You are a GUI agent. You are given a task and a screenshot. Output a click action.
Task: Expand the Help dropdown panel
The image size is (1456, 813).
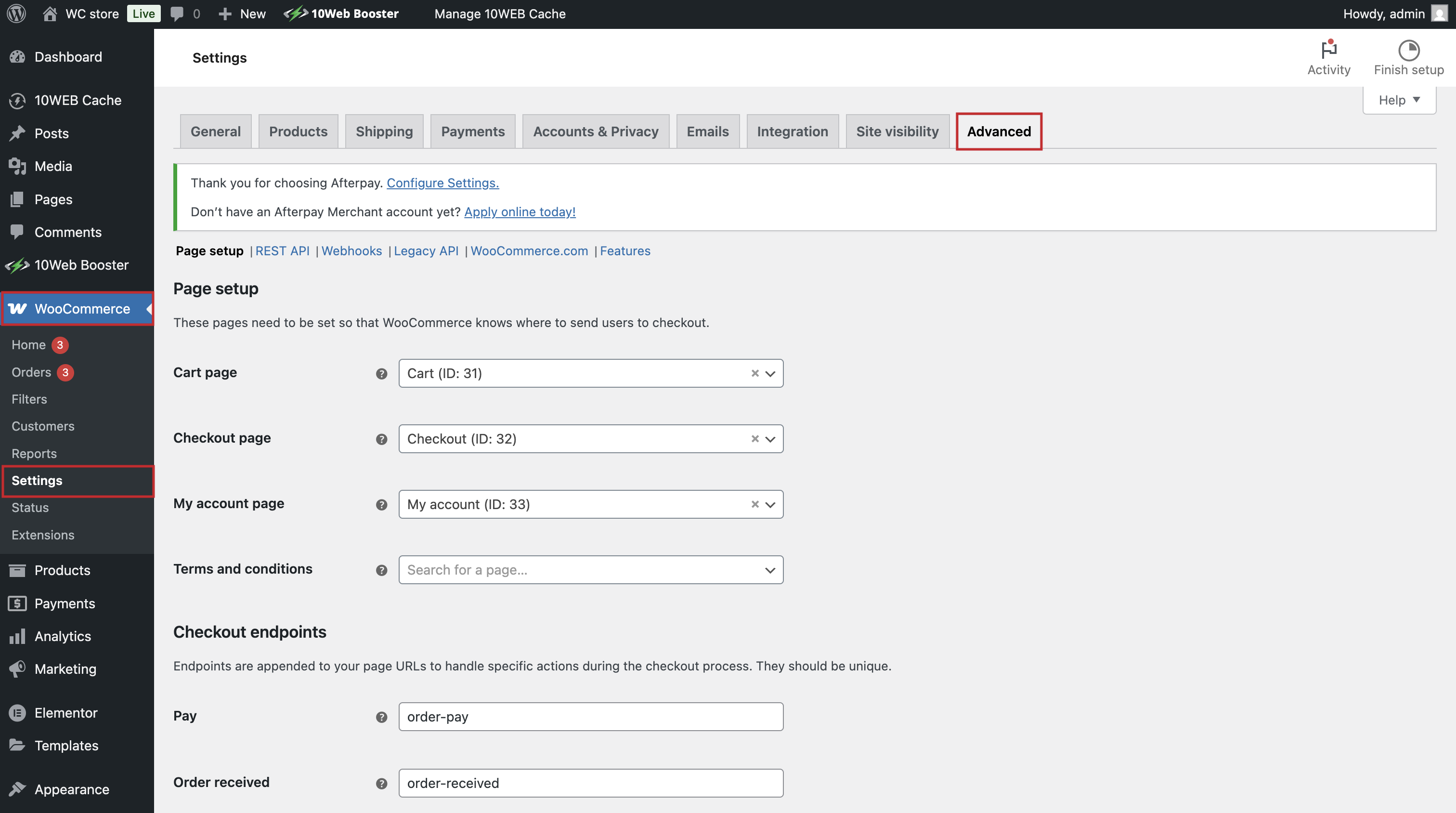[1398, 100]
